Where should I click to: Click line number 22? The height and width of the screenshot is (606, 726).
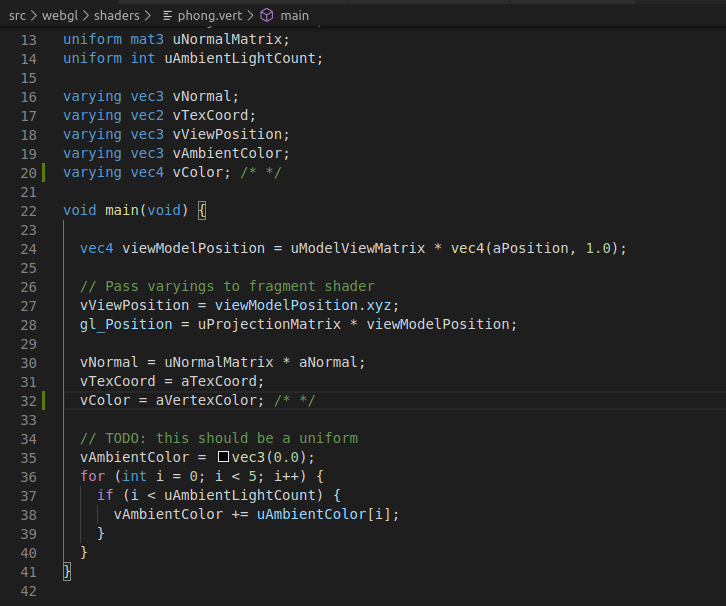pos(28,211)
